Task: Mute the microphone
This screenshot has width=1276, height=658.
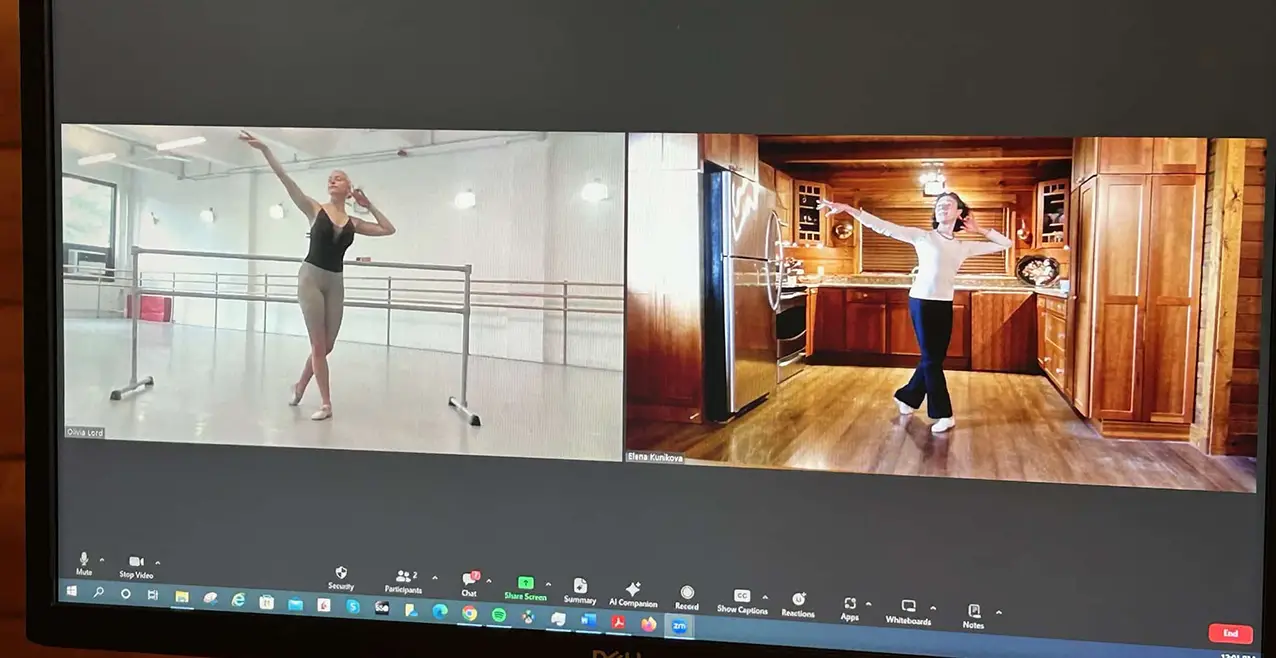Action: [x=84, y=559]
